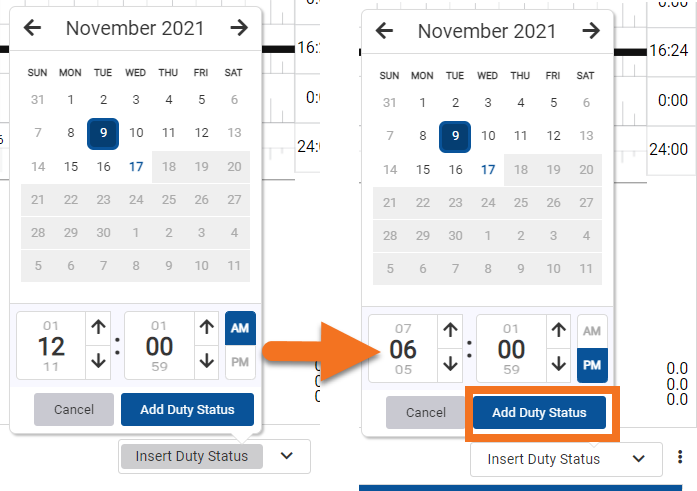Viewport: 697px width, 491px height.
Task: Click next month arrow in right calendar
Action: point(590,30)
